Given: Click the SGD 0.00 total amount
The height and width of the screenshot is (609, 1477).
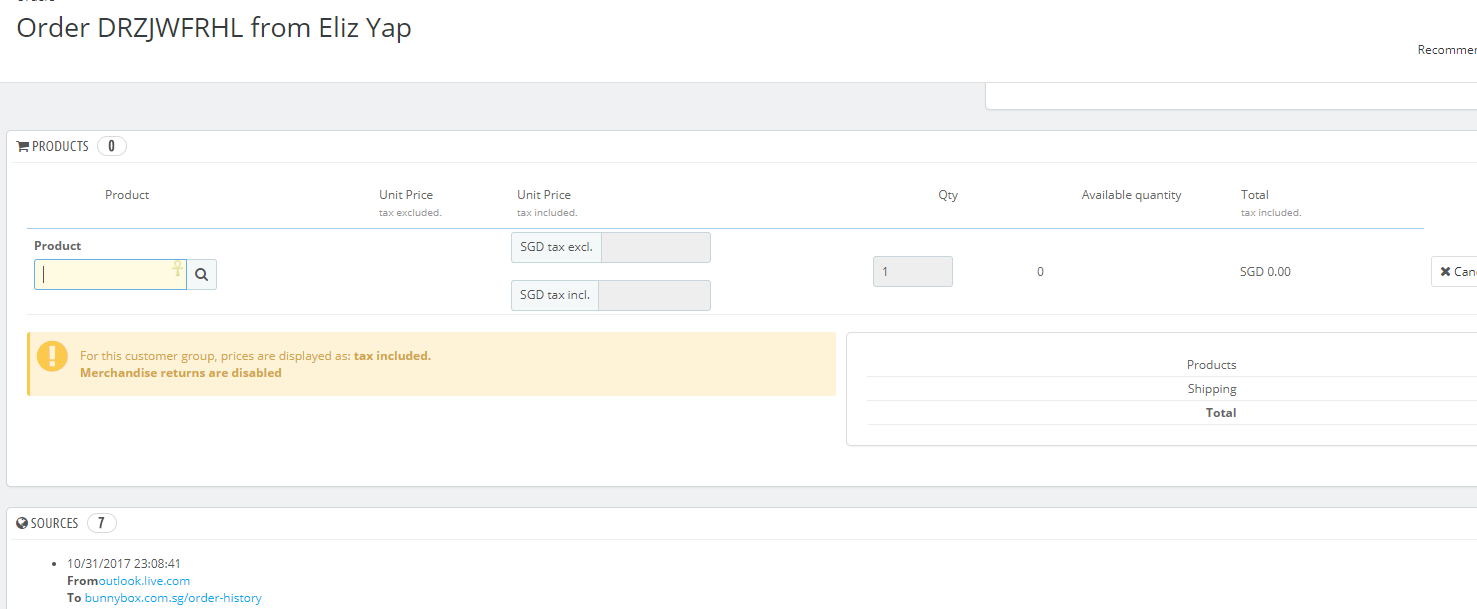Looking at the screenshot, I should [1265, 272].
